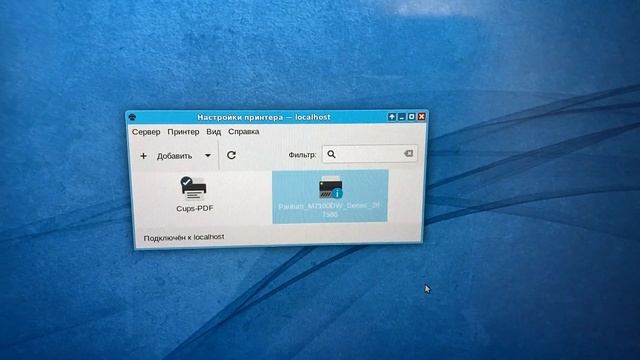Expand the dropdown arrow next to Добавить
This screenshot has width=640, height=360.
tap(208, 156)
